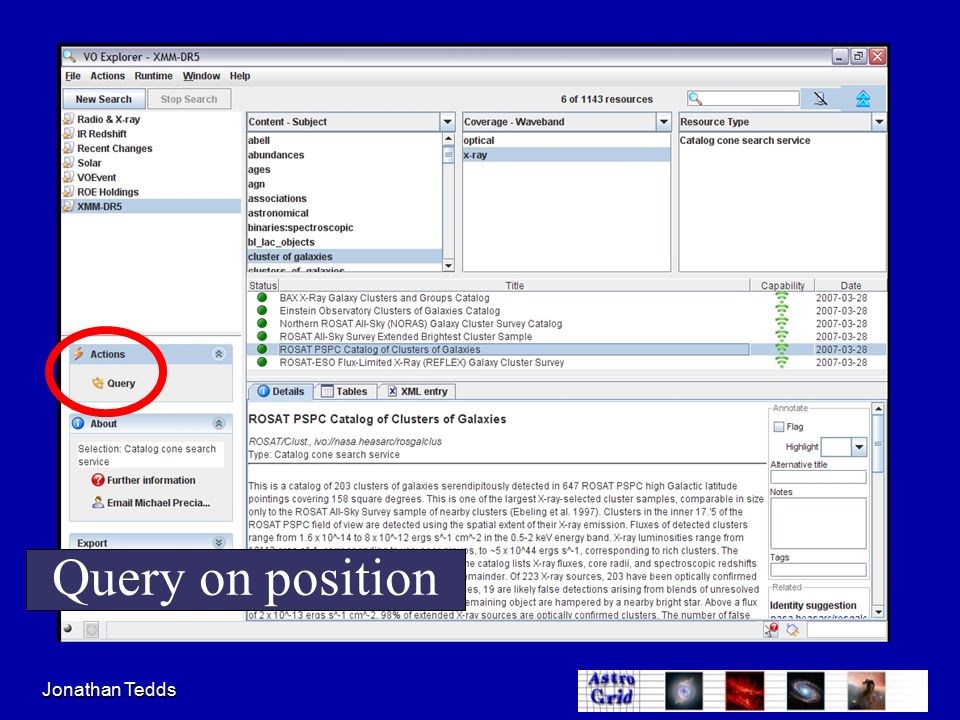Switch to the Details tab

[x=281, y=391]
